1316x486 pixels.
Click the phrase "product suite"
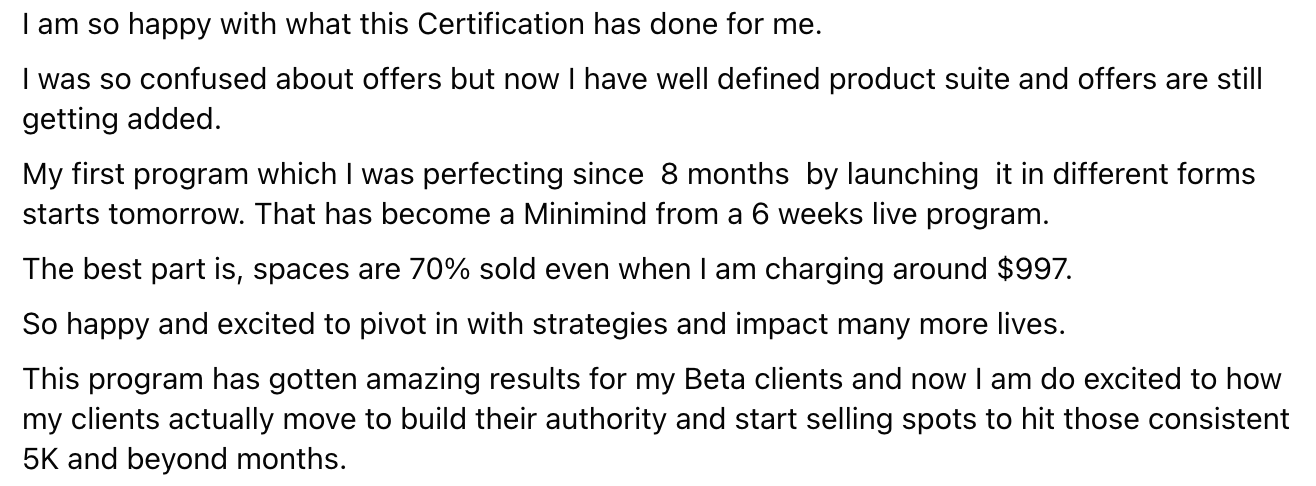point(894,78)
